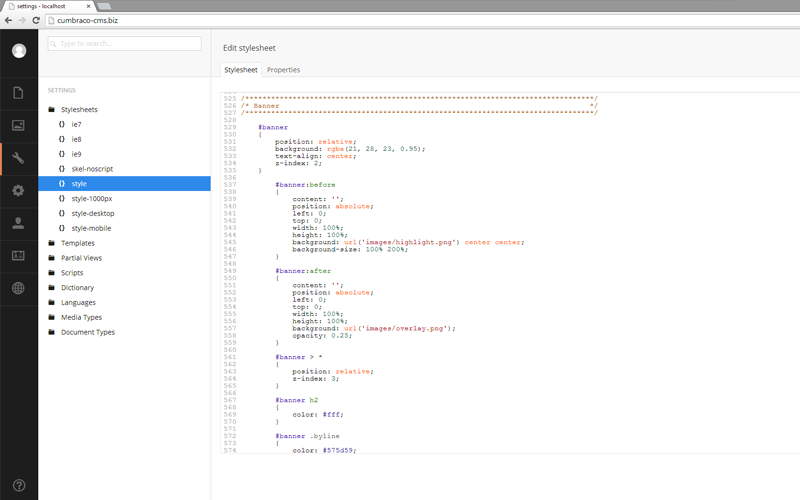Click the Stylesheets folder icon

click(x=52, y=109)
